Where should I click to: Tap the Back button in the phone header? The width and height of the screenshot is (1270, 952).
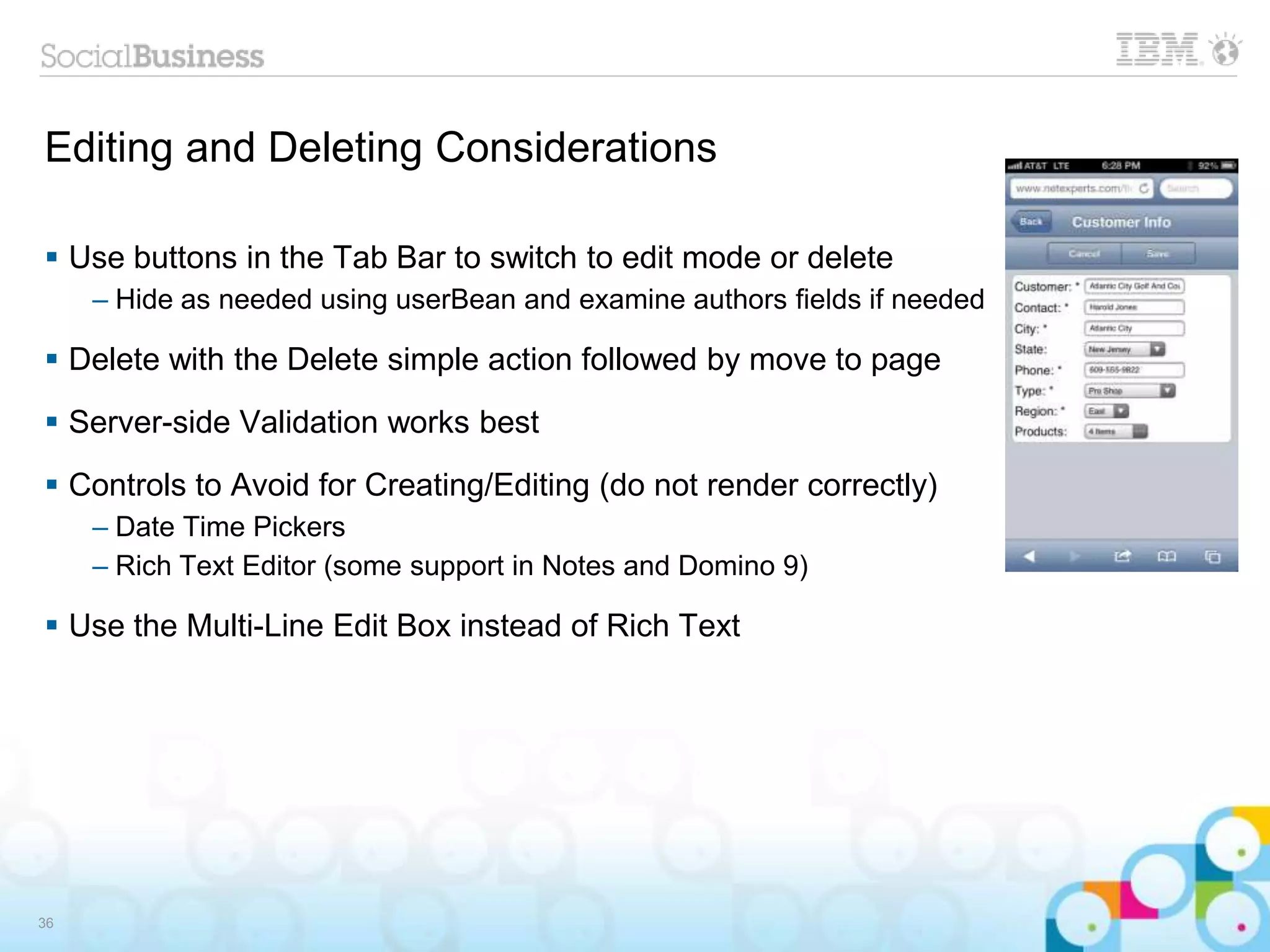pyautogui.click(x=1031, y=222)
